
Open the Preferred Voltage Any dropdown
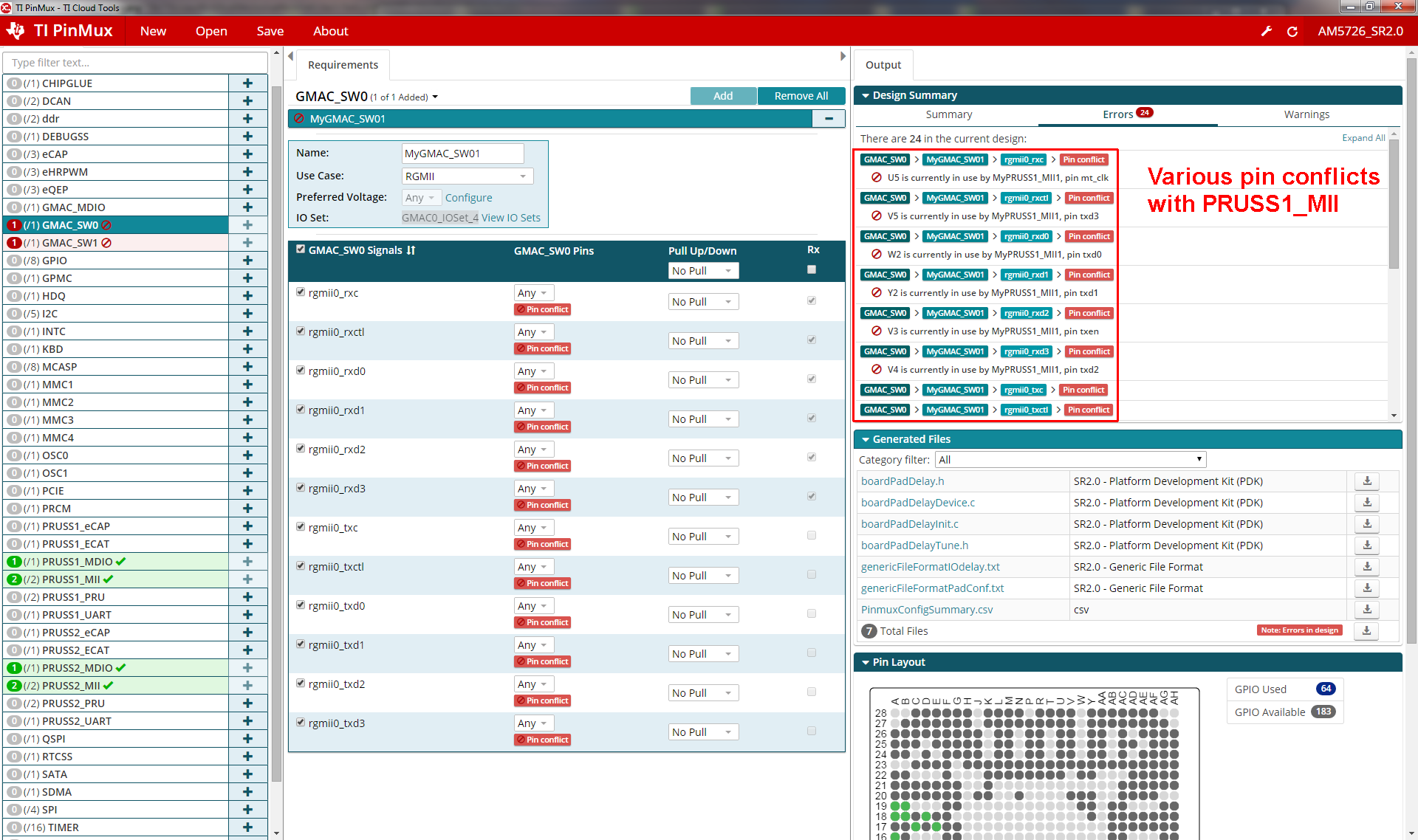[x=421, y=198]
